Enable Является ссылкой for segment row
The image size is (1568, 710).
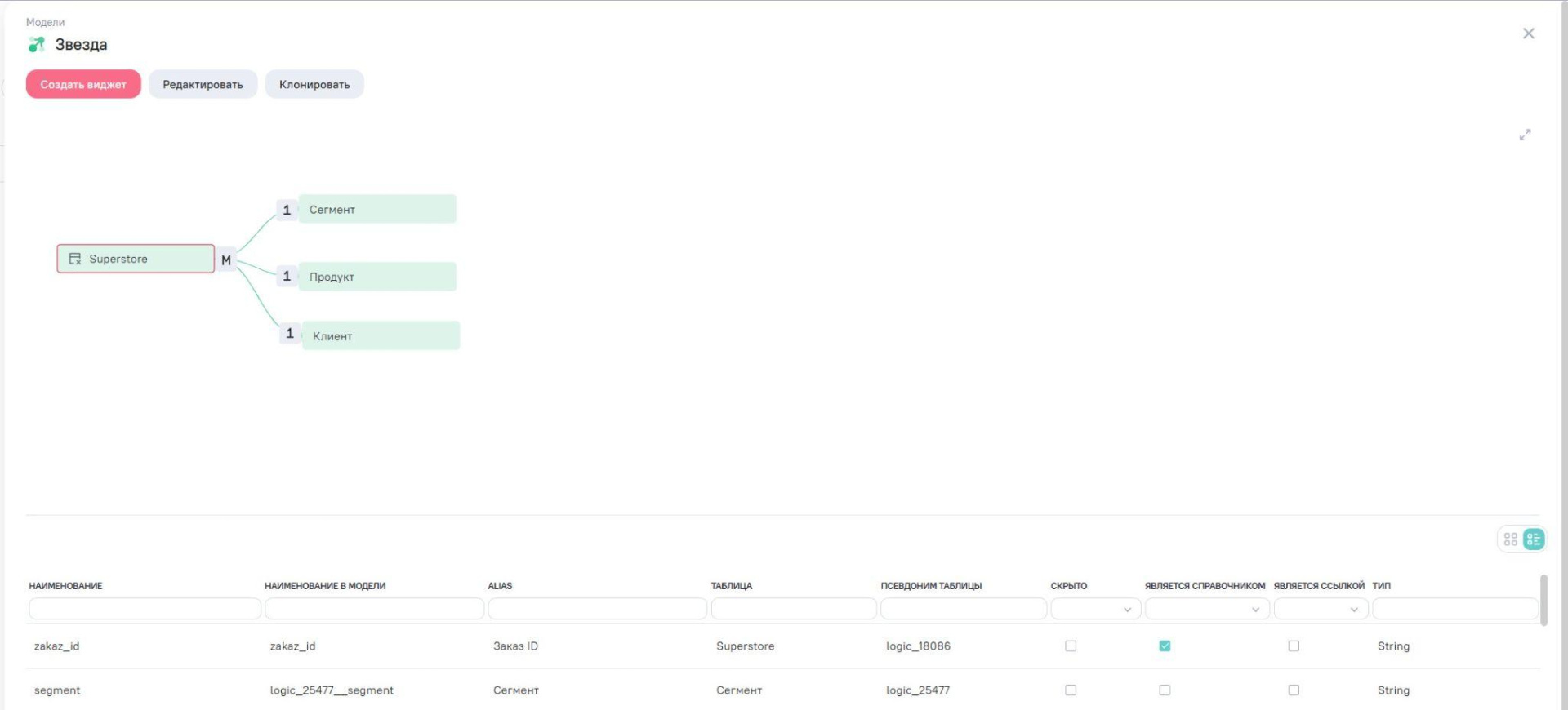(x=1294, y=690)
